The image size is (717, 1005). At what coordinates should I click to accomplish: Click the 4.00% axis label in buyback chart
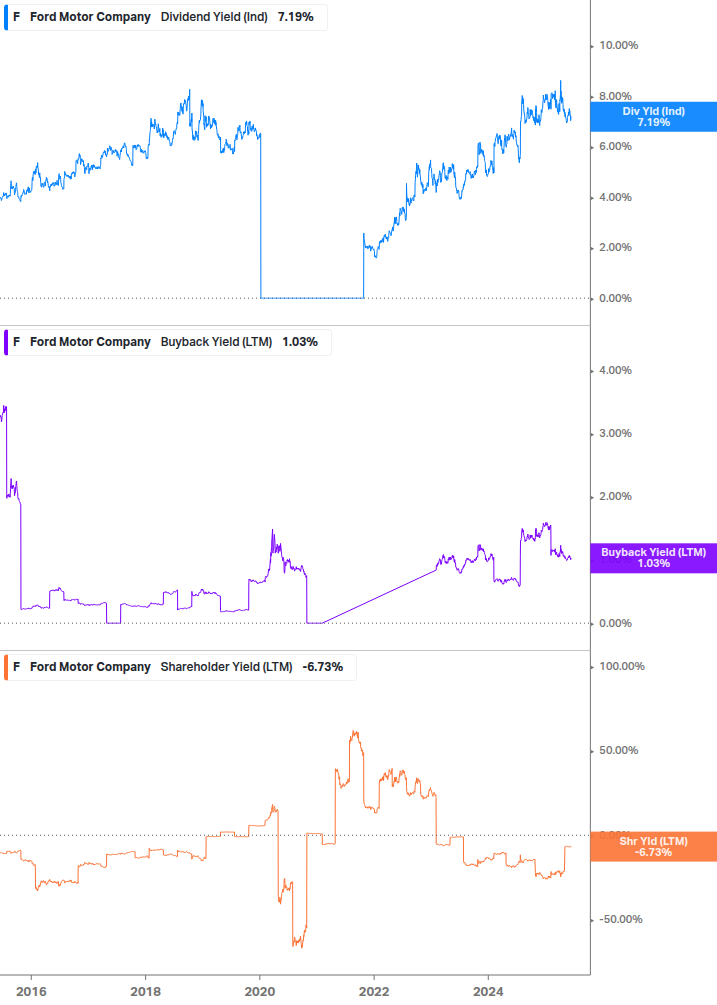[615, 370]
